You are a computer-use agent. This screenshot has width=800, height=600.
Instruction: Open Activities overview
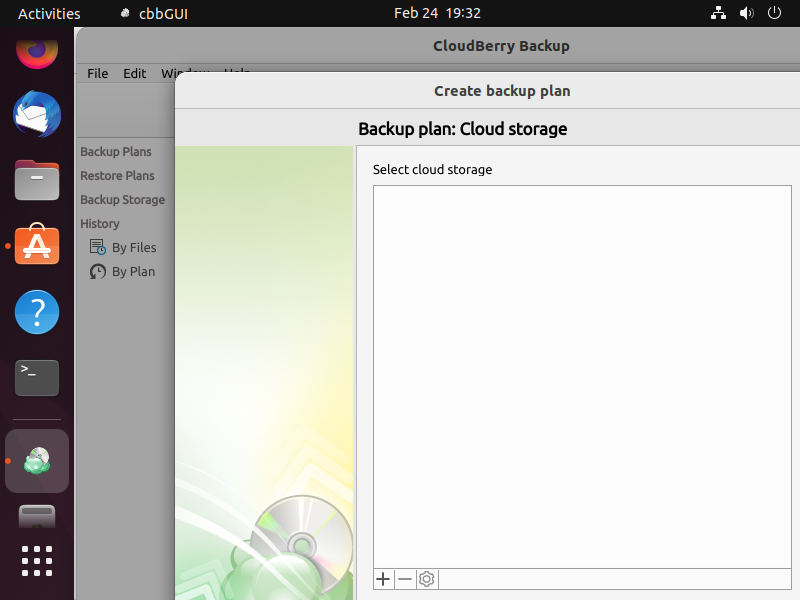pos(49,13)
